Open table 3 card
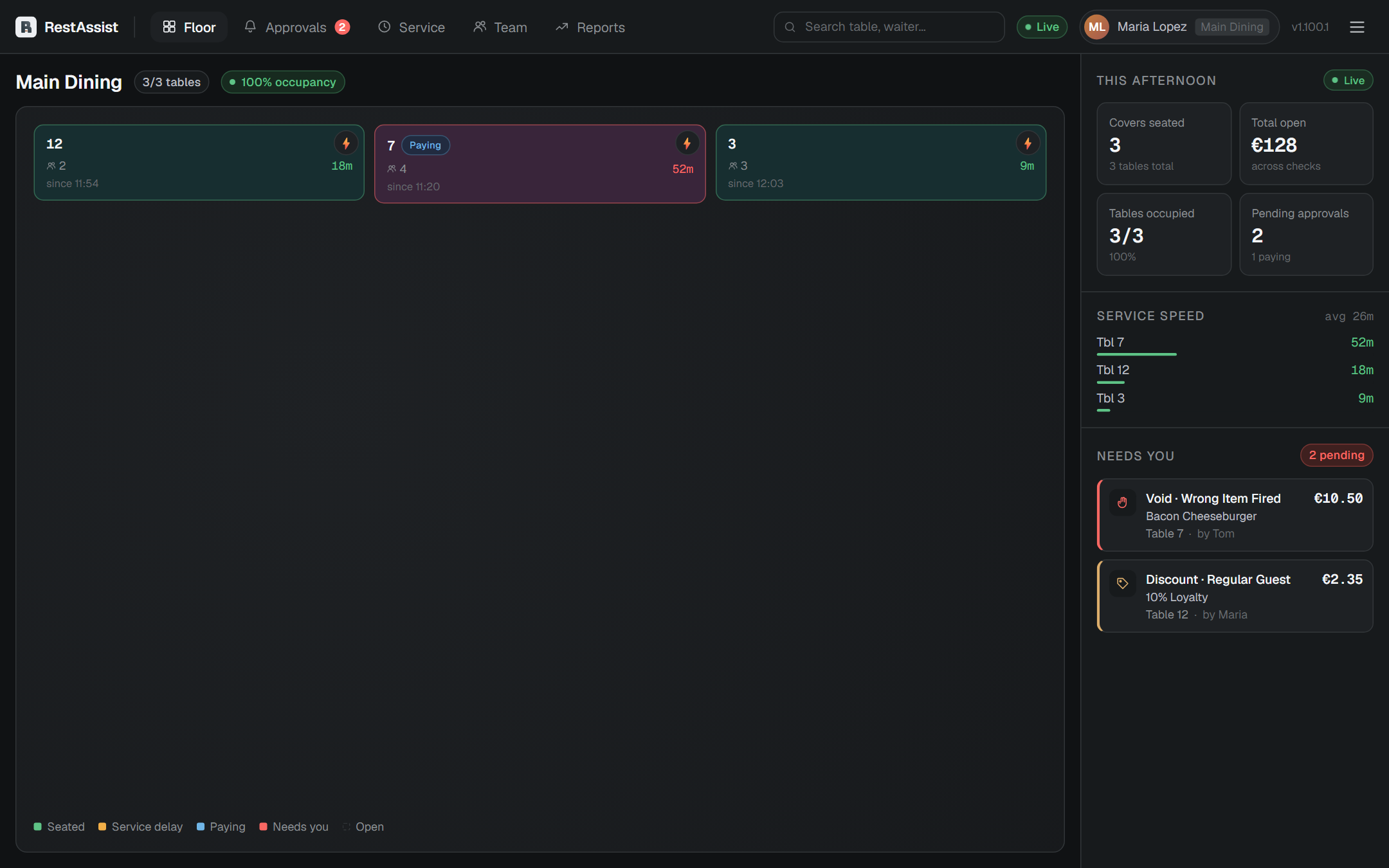Viewport: 1389px width, 868px height. [x=881, y=163]
